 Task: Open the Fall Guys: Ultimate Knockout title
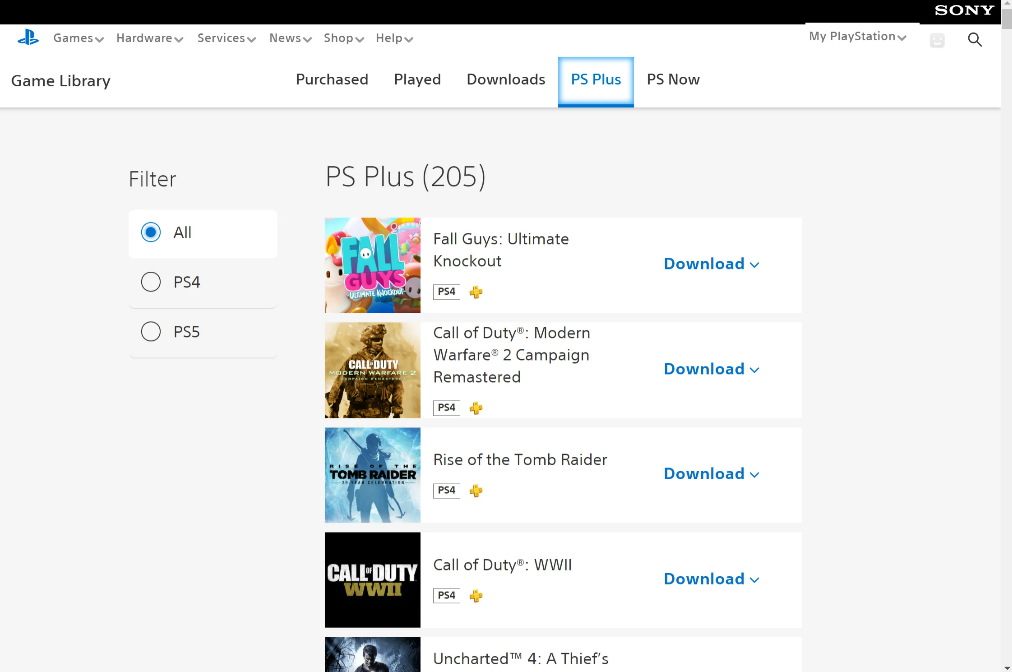(501, 250)
